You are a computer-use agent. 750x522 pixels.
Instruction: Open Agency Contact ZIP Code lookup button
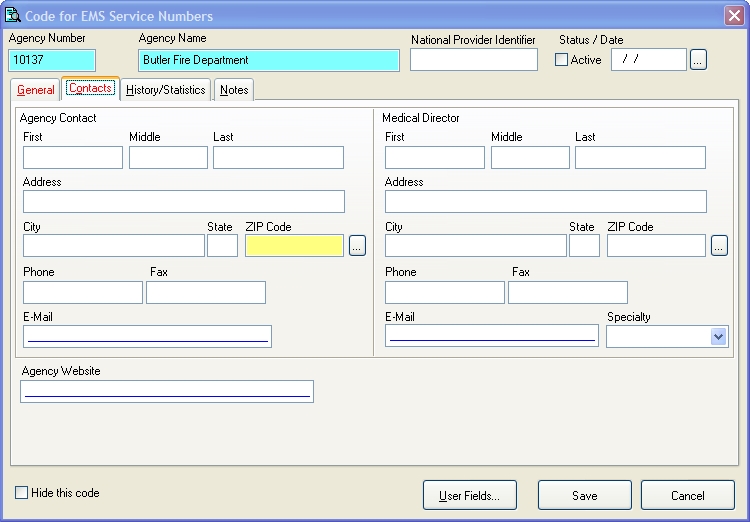pyautogui.click(x=357, y=245)
